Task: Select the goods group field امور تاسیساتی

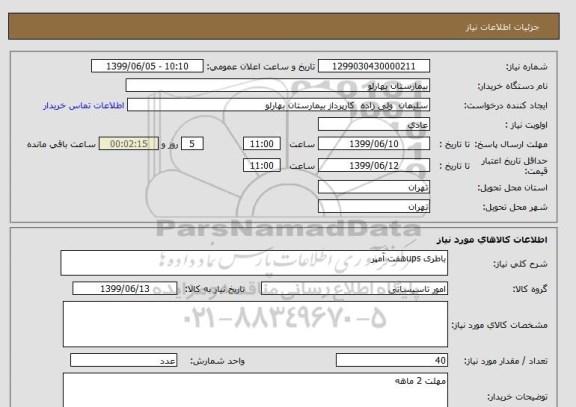Action: click(354, 289)
